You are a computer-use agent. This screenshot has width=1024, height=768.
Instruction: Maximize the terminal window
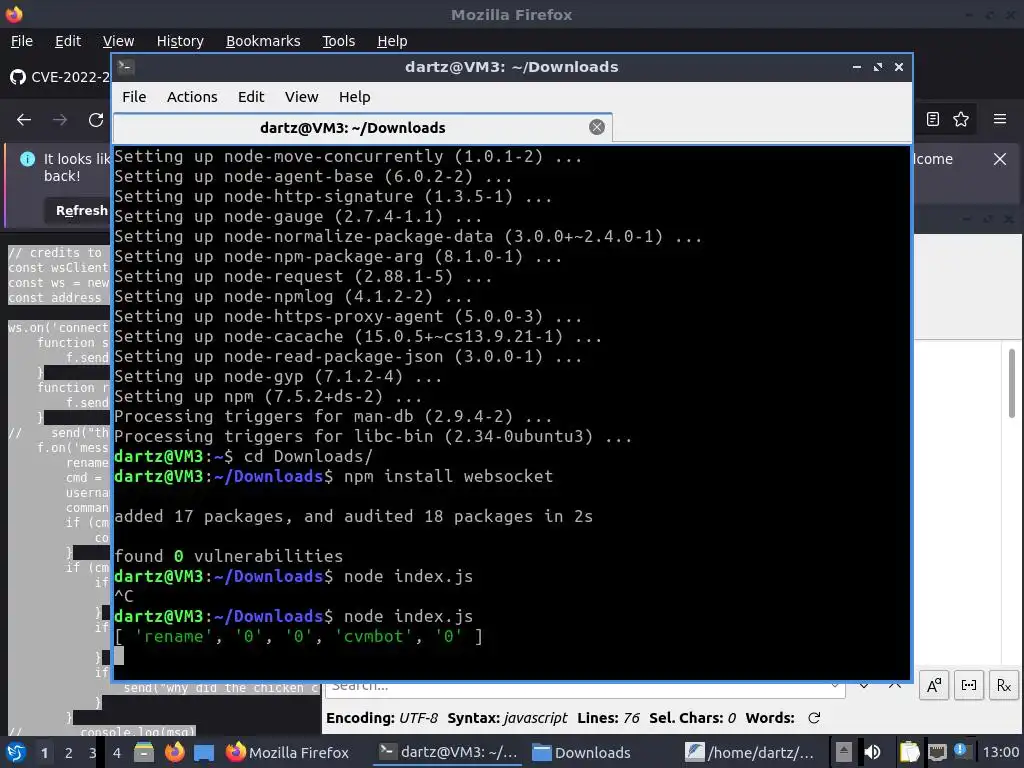878,67
